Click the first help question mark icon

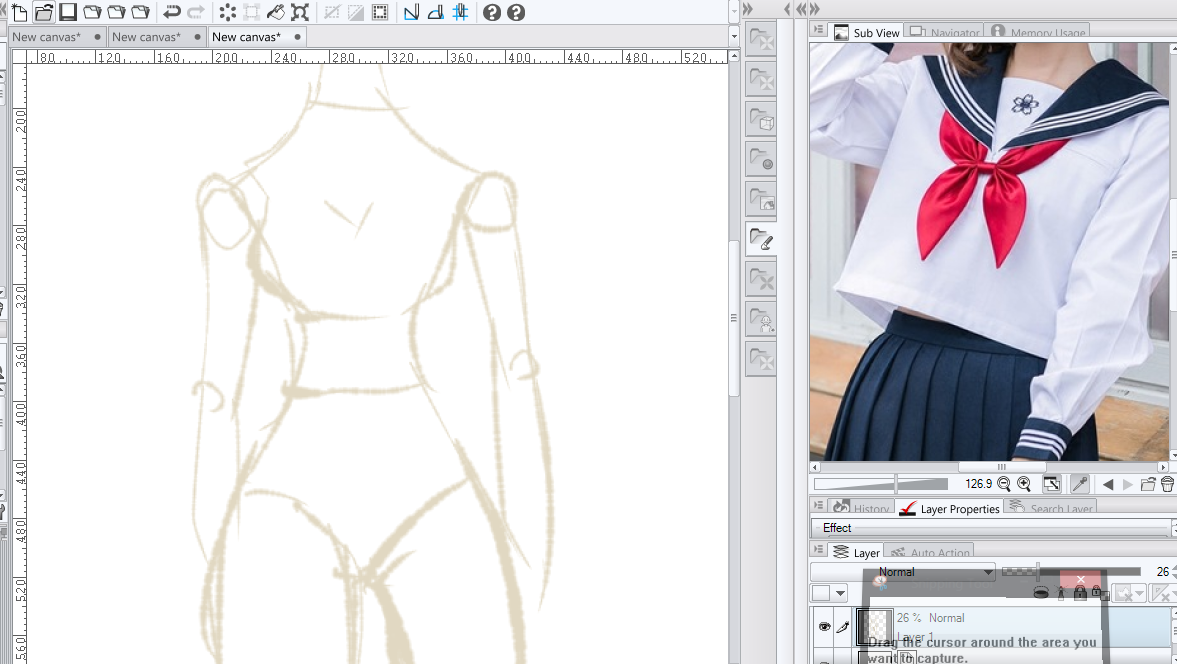492,12
